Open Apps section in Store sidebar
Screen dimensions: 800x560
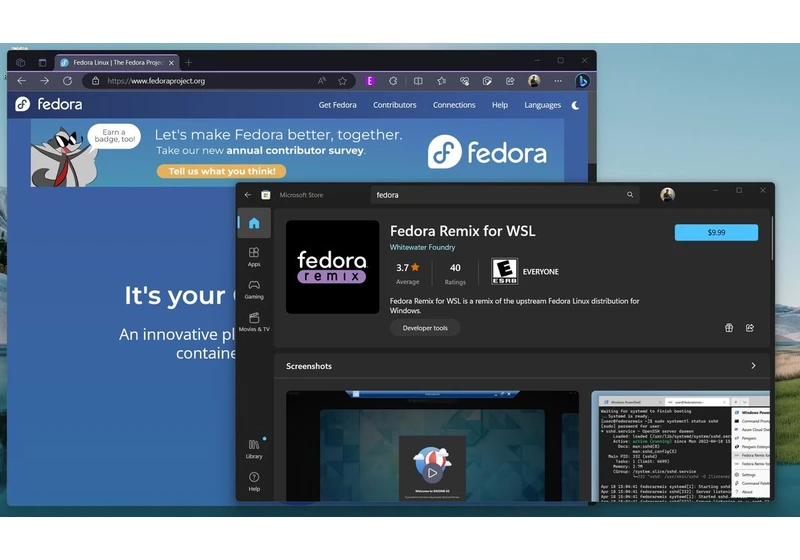click(254, 257)
